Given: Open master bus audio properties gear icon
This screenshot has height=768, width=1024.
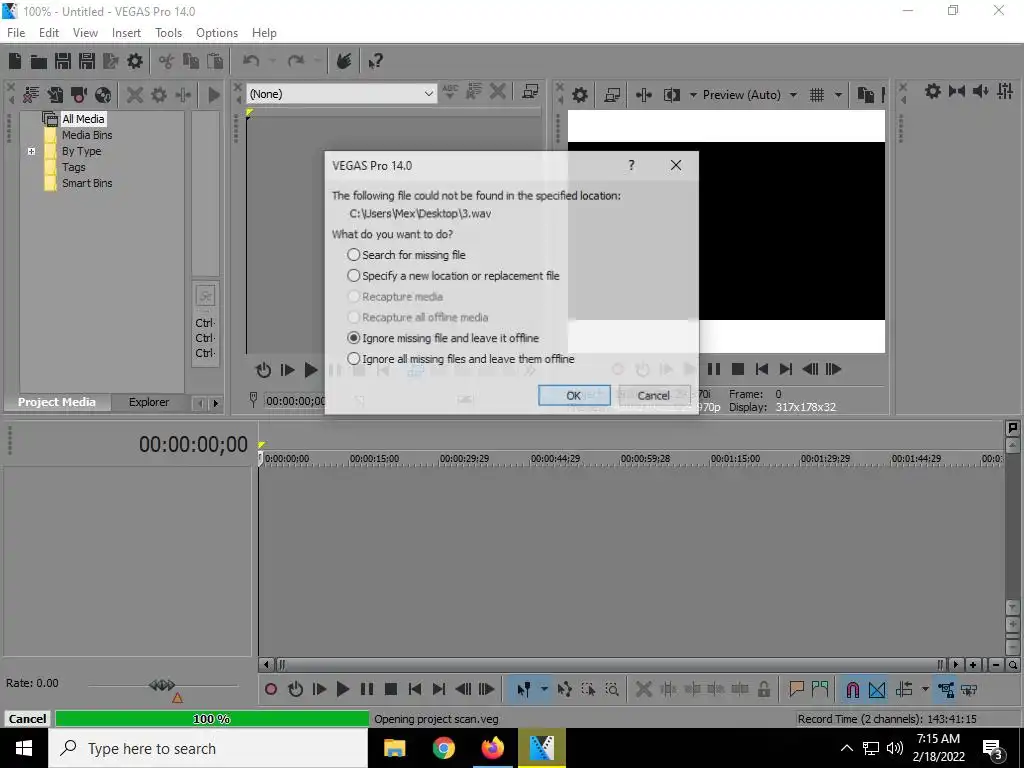Looking at the screenshot, I should (933, 91).
